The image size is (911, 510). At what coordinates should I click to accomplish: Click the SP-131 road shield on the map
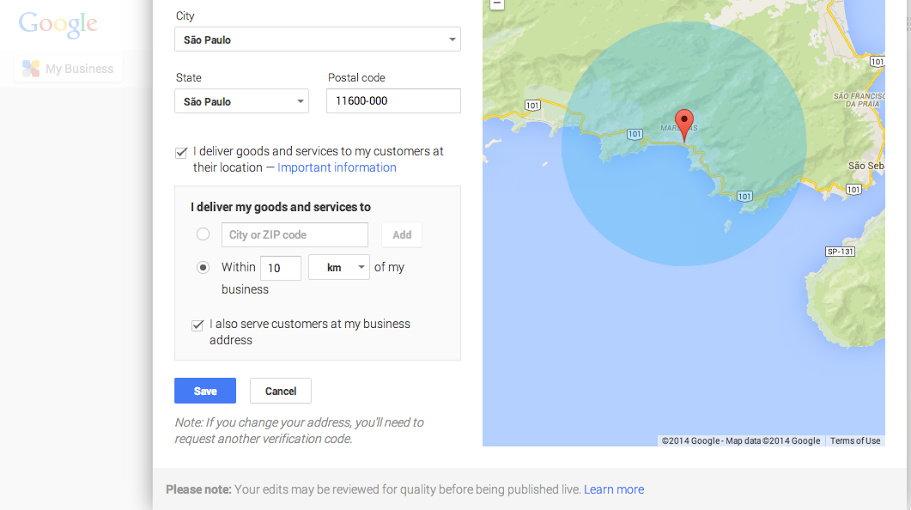[x=840, y=252]
